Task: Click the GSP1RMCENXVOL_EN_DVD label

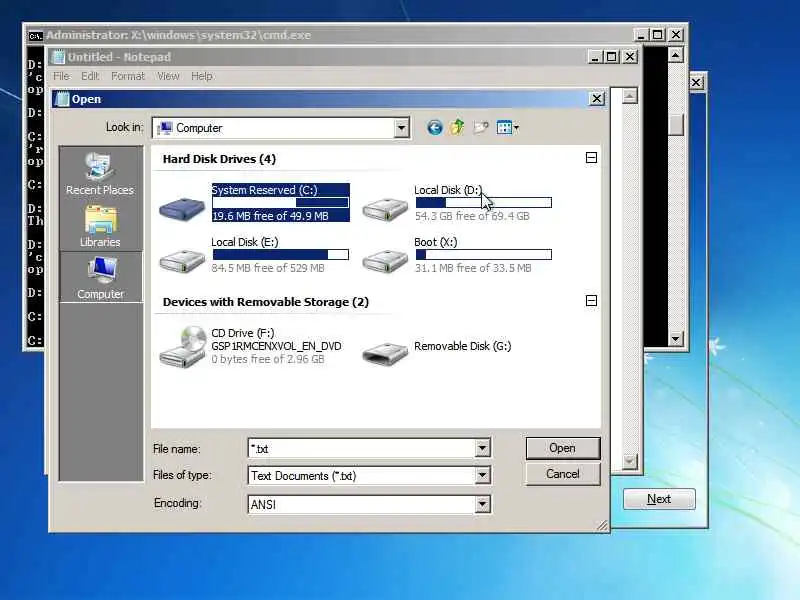Action: pos(277,346)
